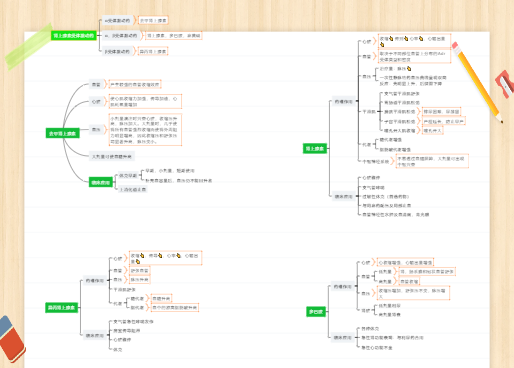
Task: Select 平滑肌舒张 under 异丙肾上腺素
Action: point(124,290)
